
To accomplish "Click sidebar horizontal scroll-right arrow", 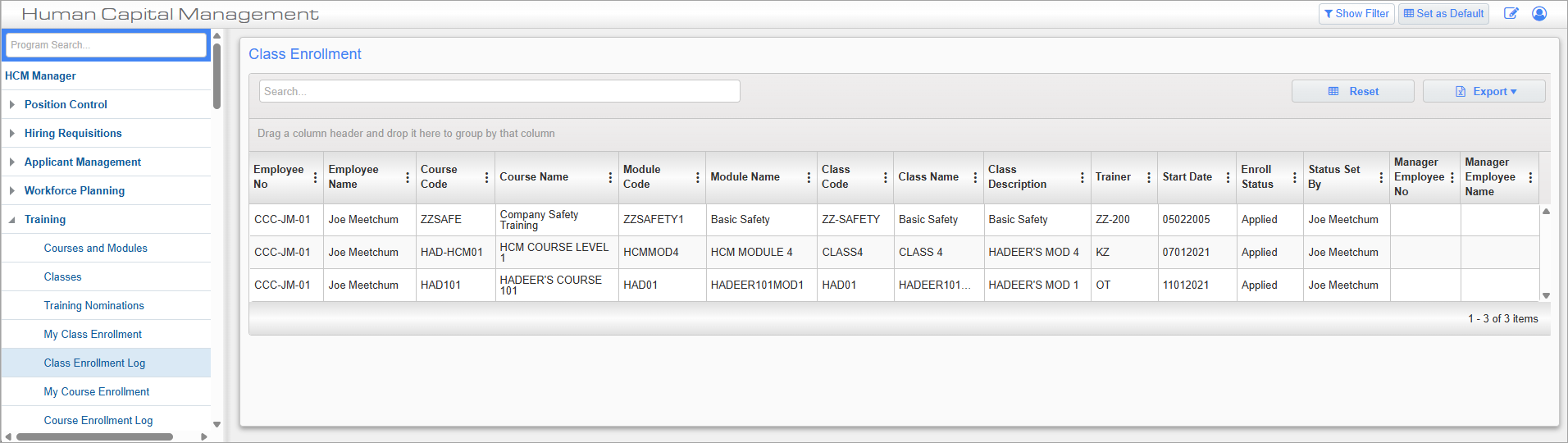I will click(204, 436).
